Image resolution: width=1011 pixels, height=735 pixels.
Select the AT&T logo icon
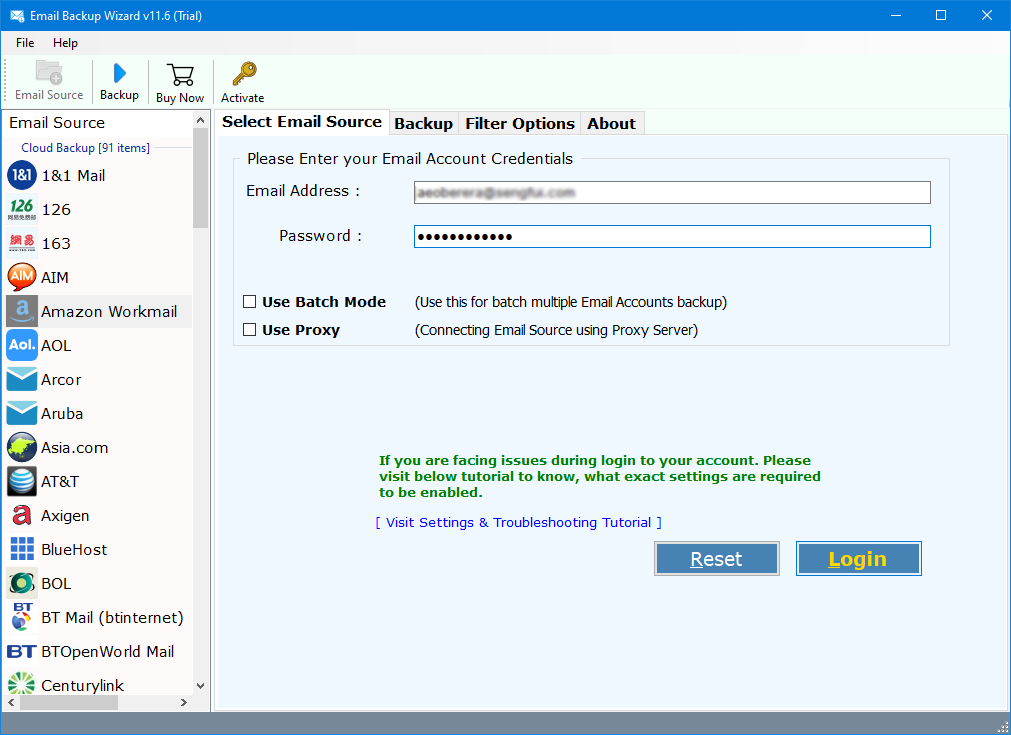click(22, 482)
